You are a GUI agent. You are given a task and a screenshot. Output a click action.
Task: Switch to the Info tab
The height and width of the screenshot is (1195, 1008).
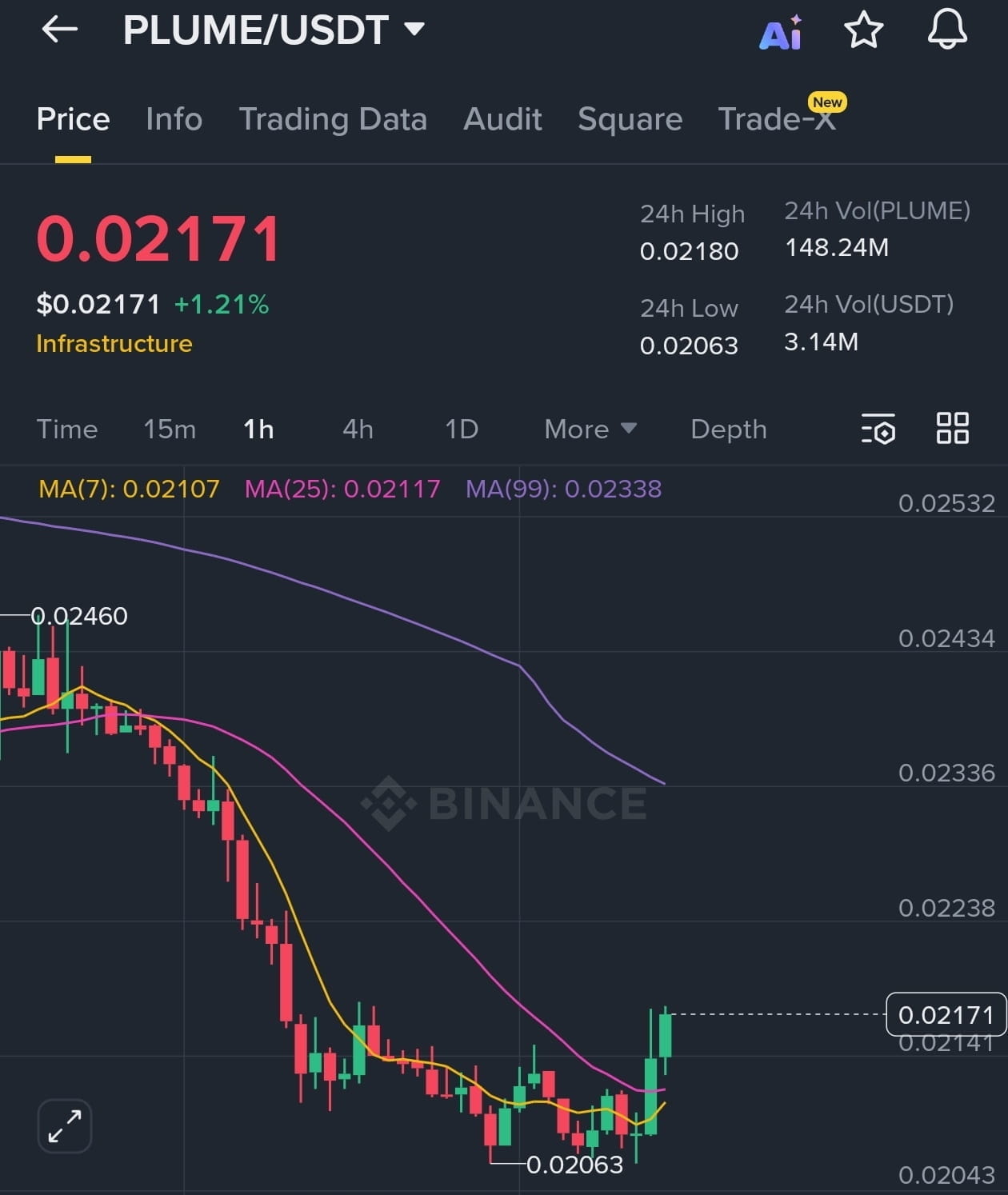tap(174, 119)
